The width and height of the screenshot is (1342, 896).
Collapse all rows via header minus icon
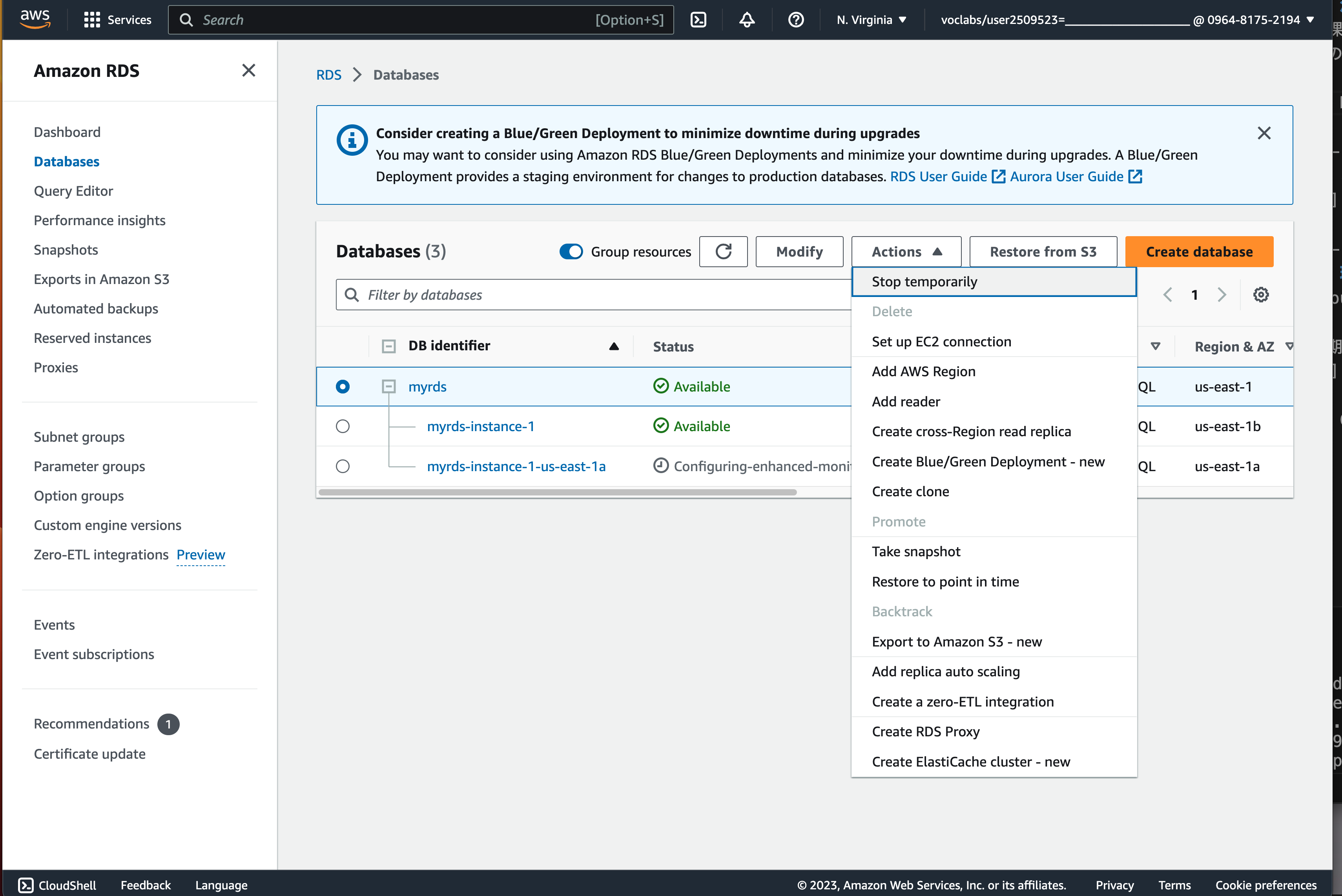(388, 346)
